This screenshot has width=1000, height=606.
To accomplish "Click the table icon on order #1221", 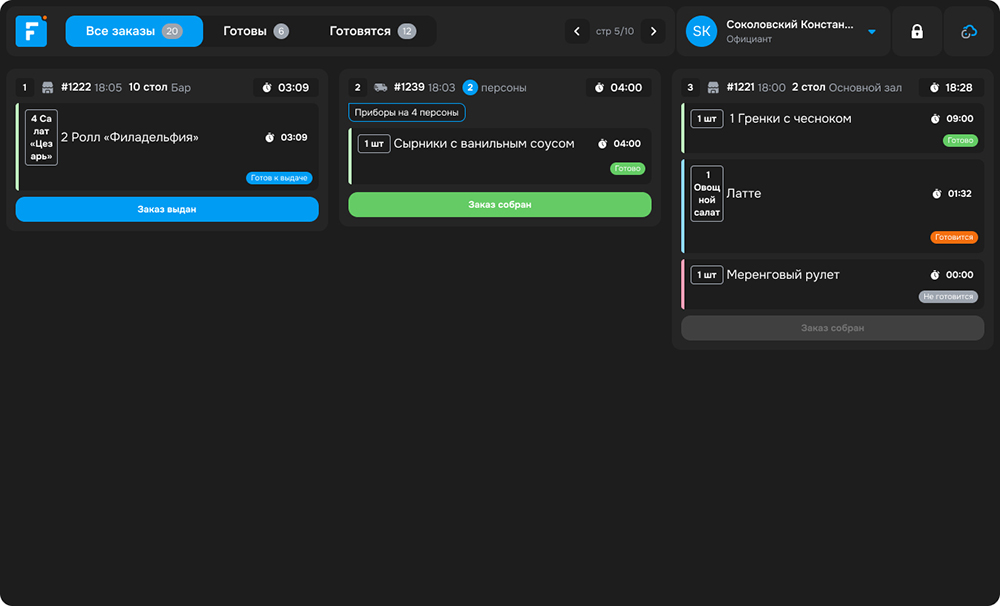I will click(x=713, y=88).
